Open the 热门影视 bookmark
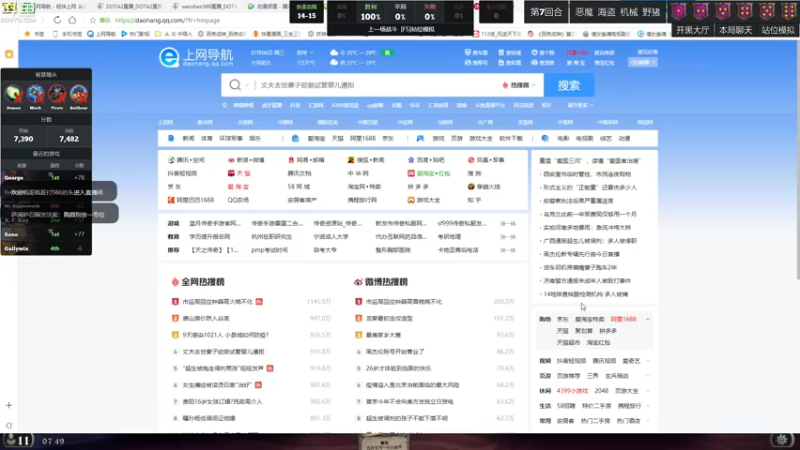 [x=136, y=34]
